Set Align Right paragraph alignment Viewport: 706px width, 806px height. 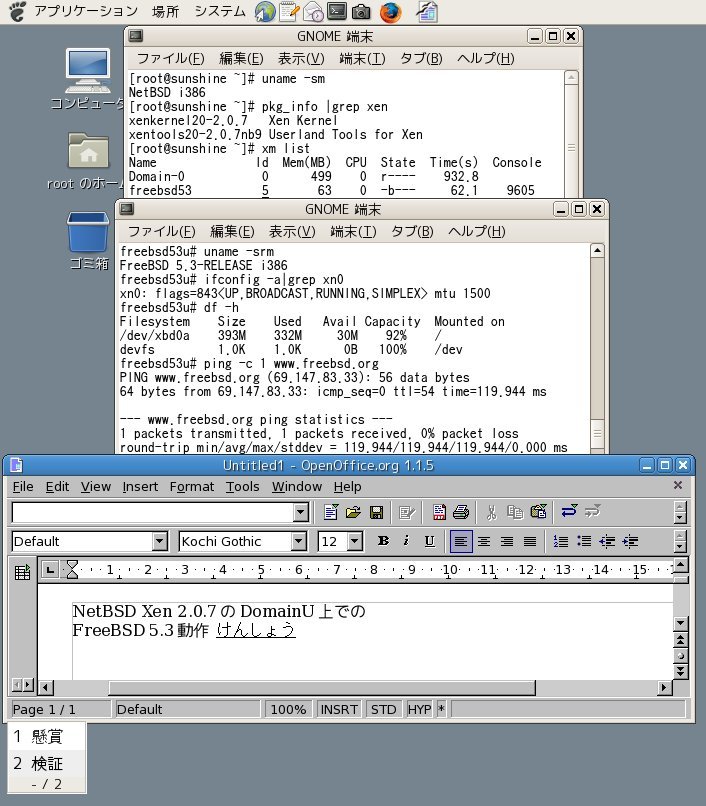pos(507,541)
